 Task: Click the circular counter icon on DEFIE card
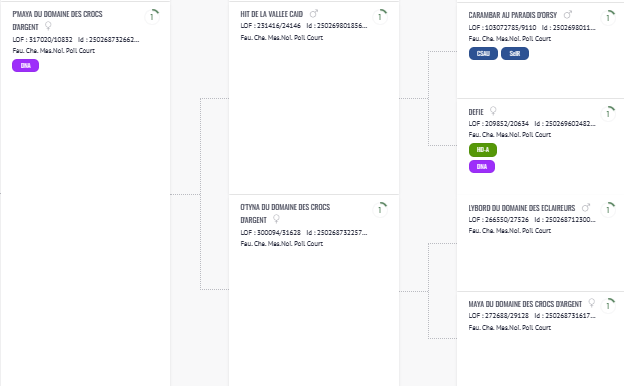pos(608,114)
